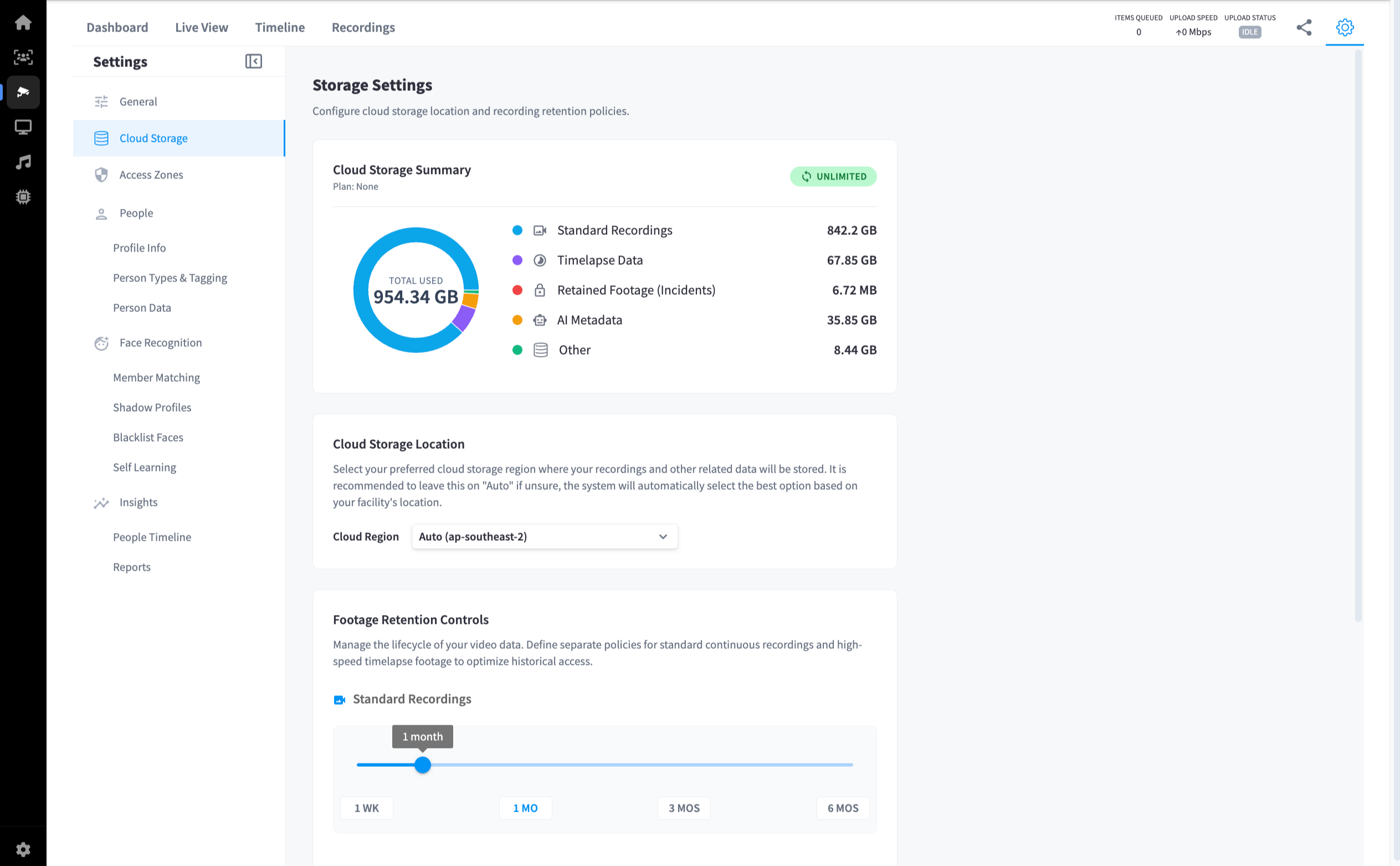
Task: Open Shadow Profiles settings
Action: pos(152,407)
